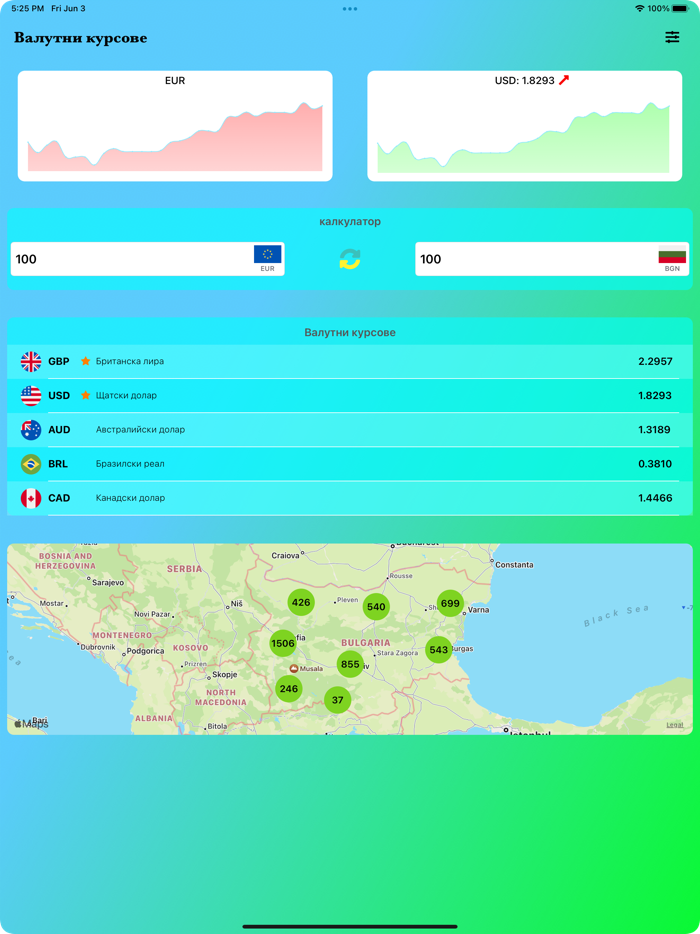The width and height of the screenshot is (700, 934).
Task: Select the BGN flag in calculator
Action: [x=672, y=254]
